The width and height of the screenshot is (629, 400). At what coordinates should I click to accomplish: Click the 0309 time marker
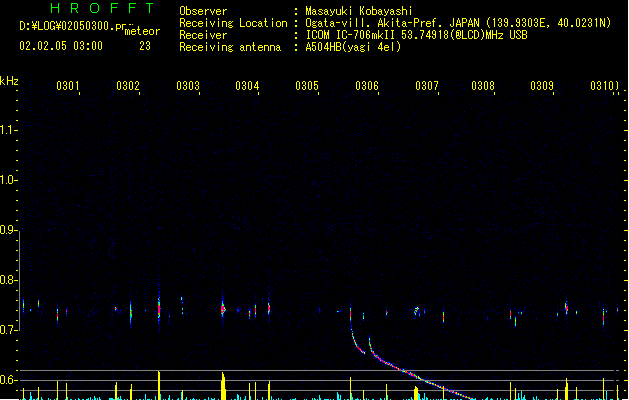tap(542, 86)
